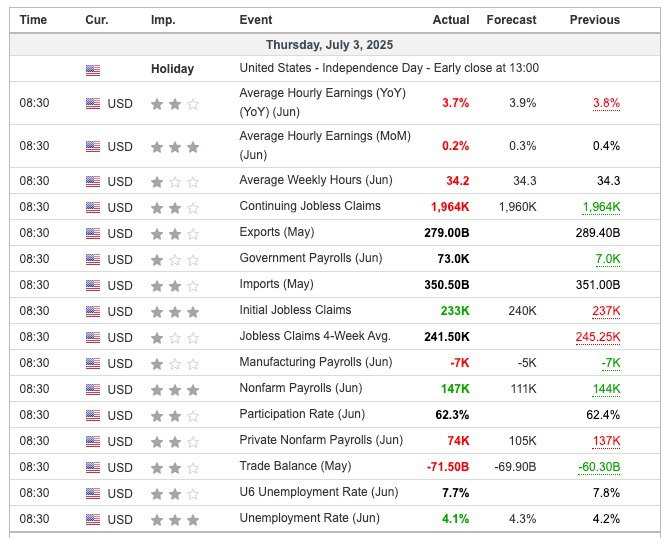Click the importance stars for Initial Jobless Claims
This screenshot has width=668, height=538.
[174, 311]
